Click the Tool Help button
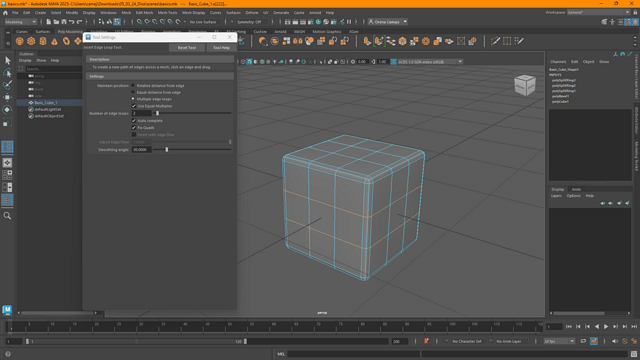Image resolution: width=640 pixels, height=360 pixels. click(221, 48)
